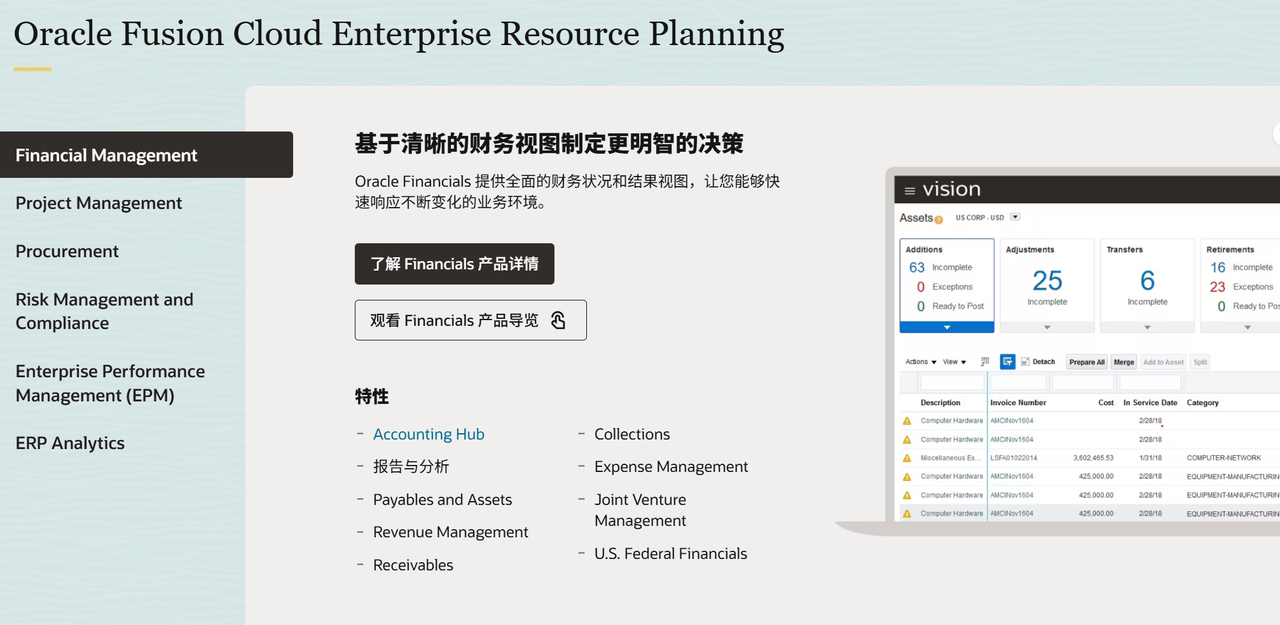Click the blue wrap icon in table toolbar
Viewport: 1280px width, 625px height.
click(x=1008, y=362)
